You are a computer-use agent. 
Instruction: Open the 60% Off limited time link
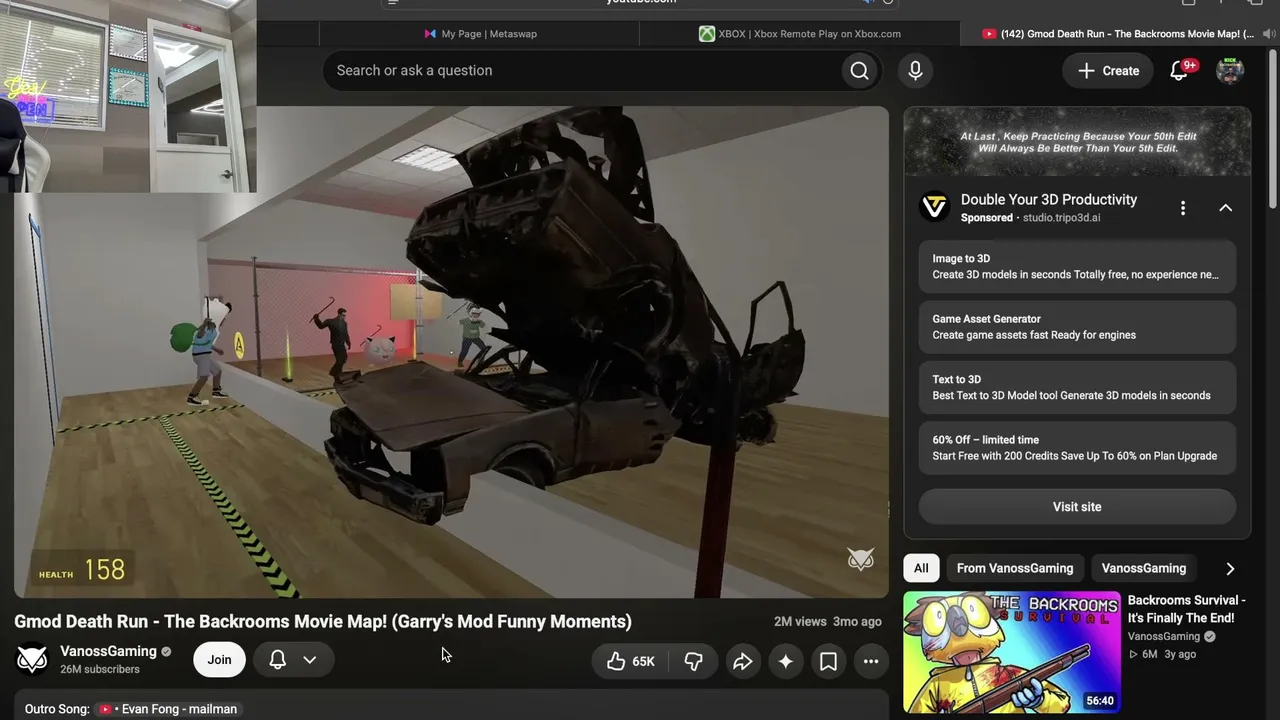tap(1077, 448)
